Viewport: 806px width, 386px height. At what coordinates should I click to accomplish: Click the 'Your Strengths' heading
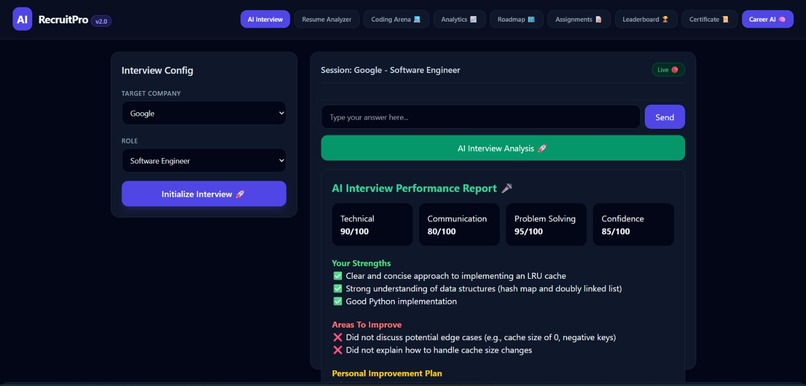coord(361,263)
